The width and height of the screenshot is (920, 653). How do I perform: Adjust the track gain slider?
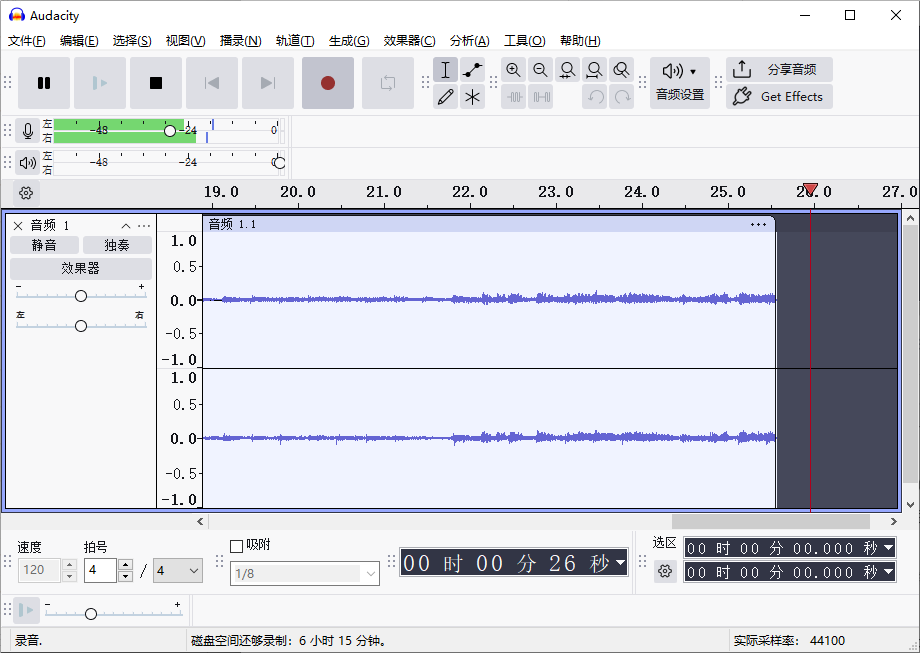pos(81,295)
